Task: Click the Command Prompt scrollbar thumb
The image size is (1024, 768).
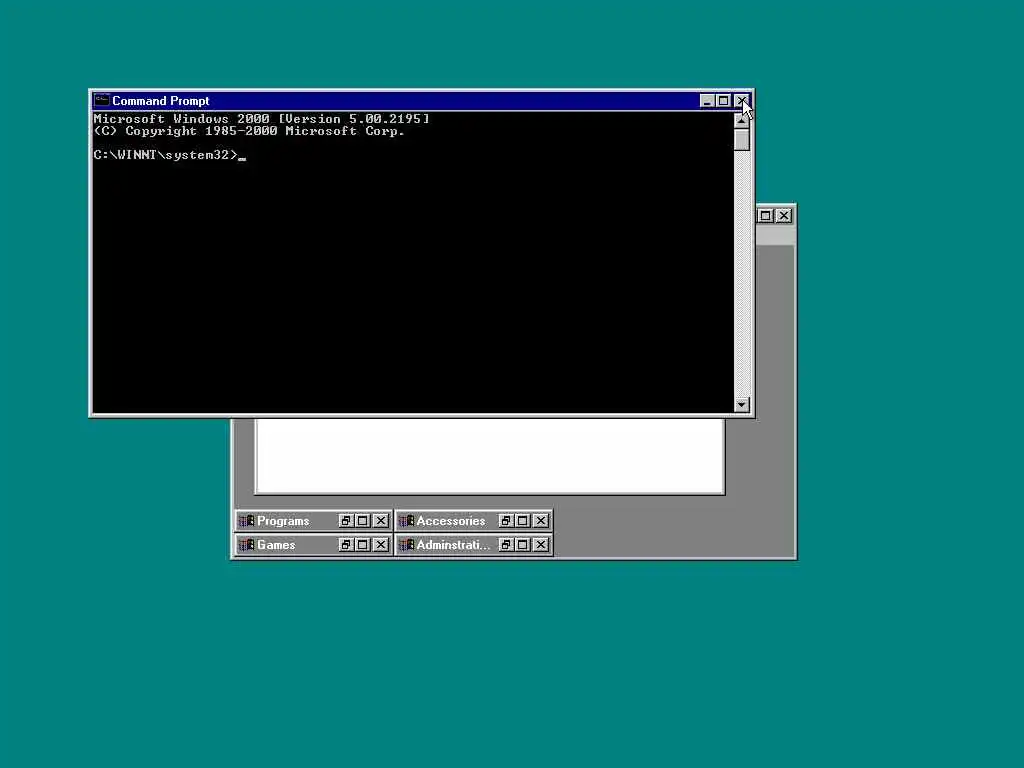Action: click(741, 139)
